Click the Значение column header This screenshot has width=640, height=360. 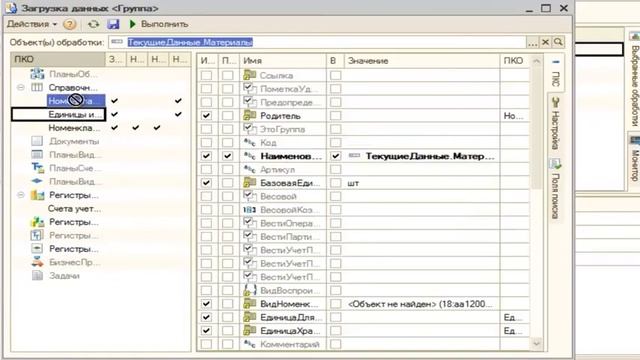[422, 61]
